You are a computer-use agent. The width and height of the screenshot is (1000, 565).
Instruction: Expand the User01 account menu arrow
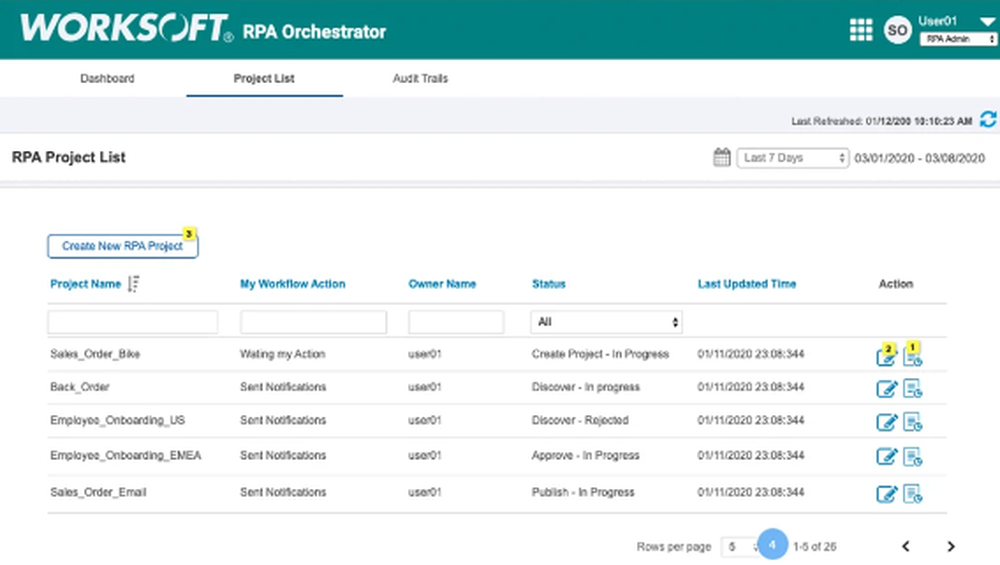point(987,22)
